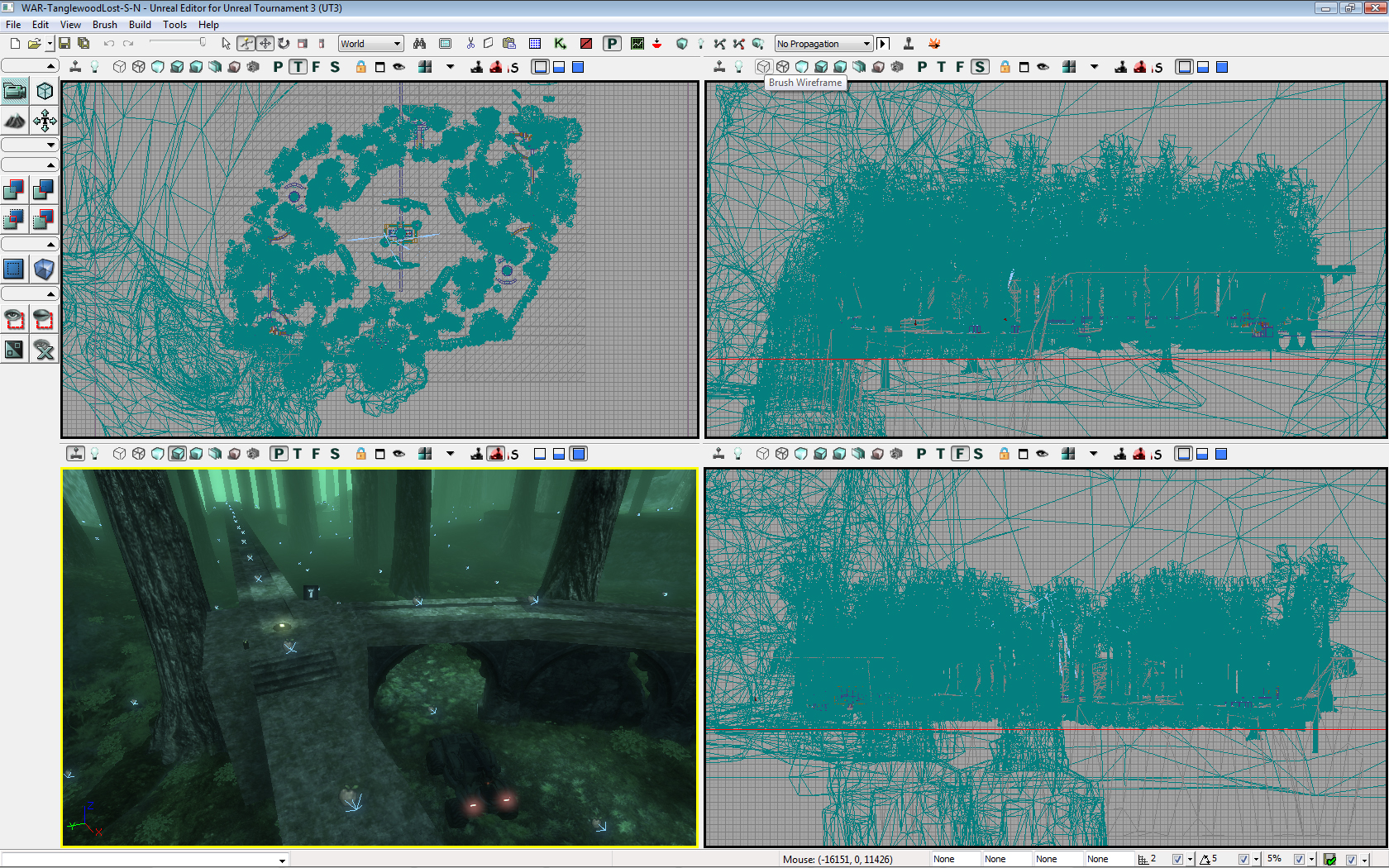Open the Brush menu
1389x868 pixels.
pyautogui.click(x=105, y=25)
